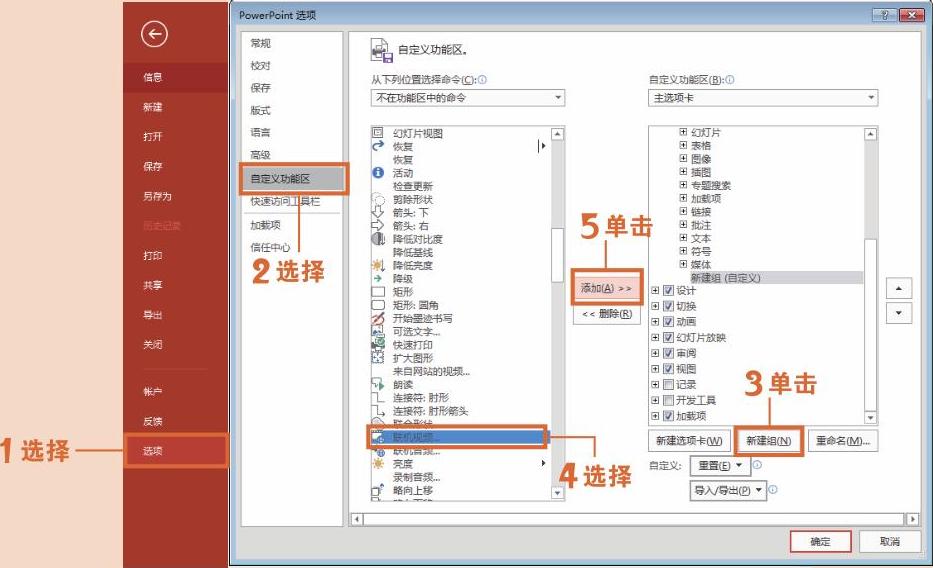
Task: Click the rectangle icon for 矩形
Action: [378, 291]
